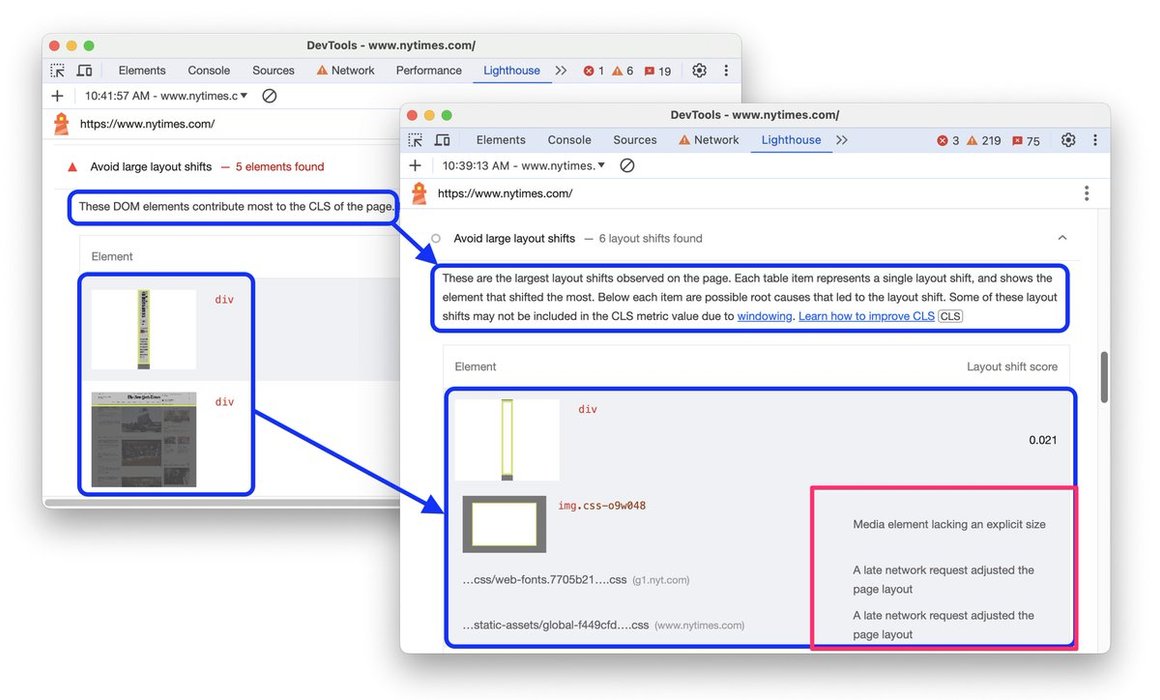Clear all reports icon in front window
This screenshot has width=1160, height=700.
[627, 166]
